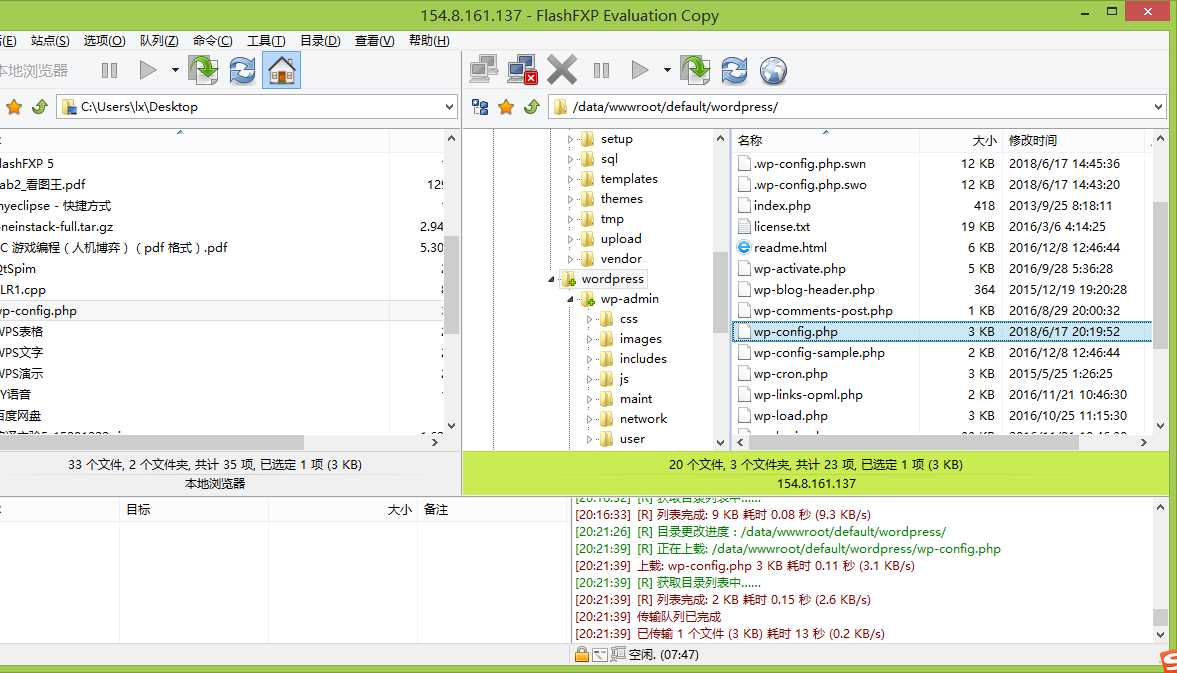The image size is (1177, 673).
Task: Click the globe switch-to-remote browser icon
Action: coord(773,71)
